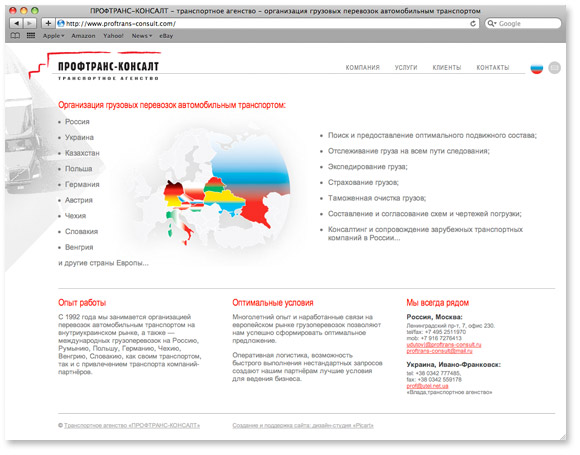The height and width of the screenshot is (455, 580).
Task: Click the 'и другие страны Европы...' text
Action: [104, 263]
